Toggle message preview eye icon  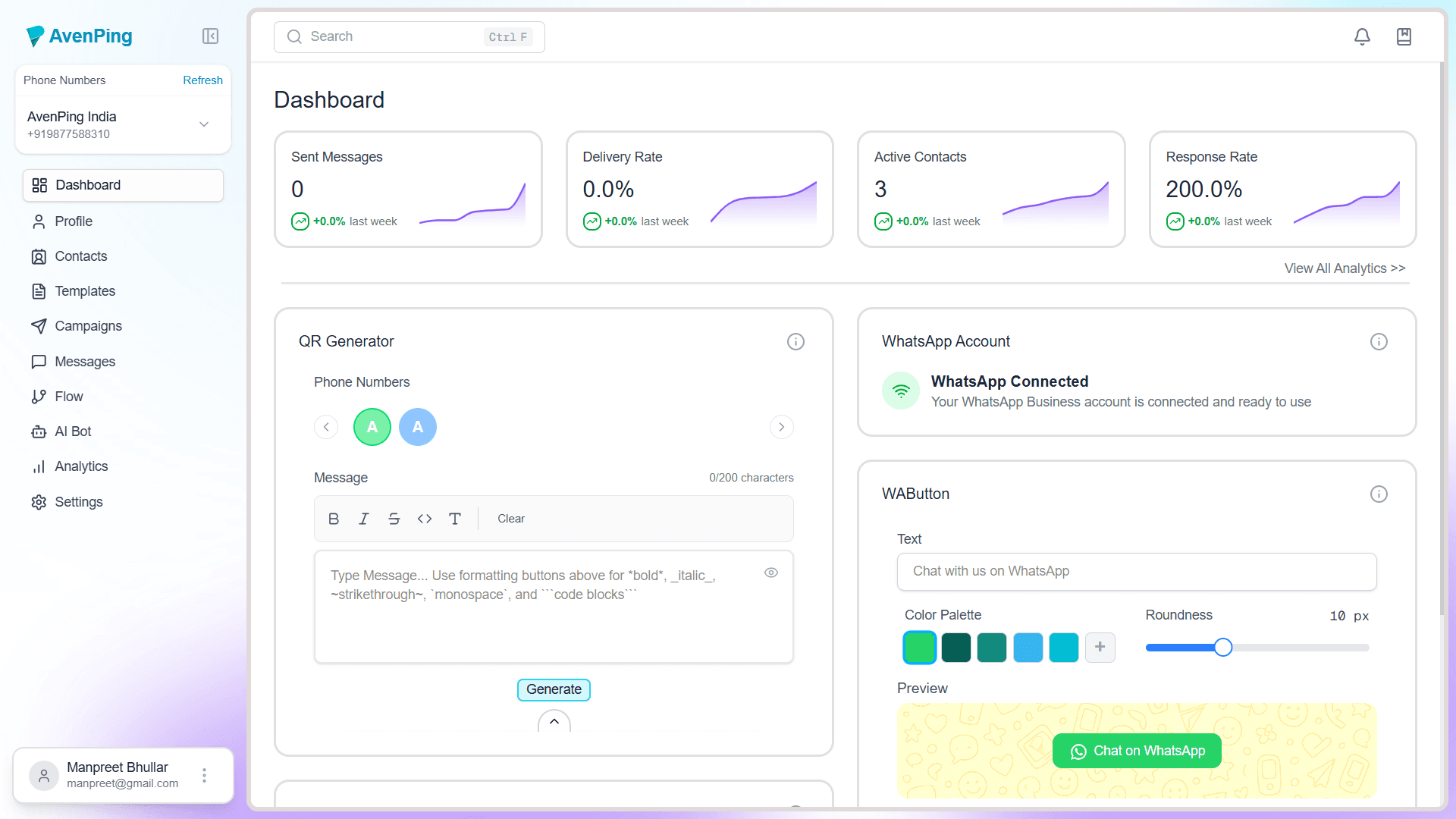point(771,573)
